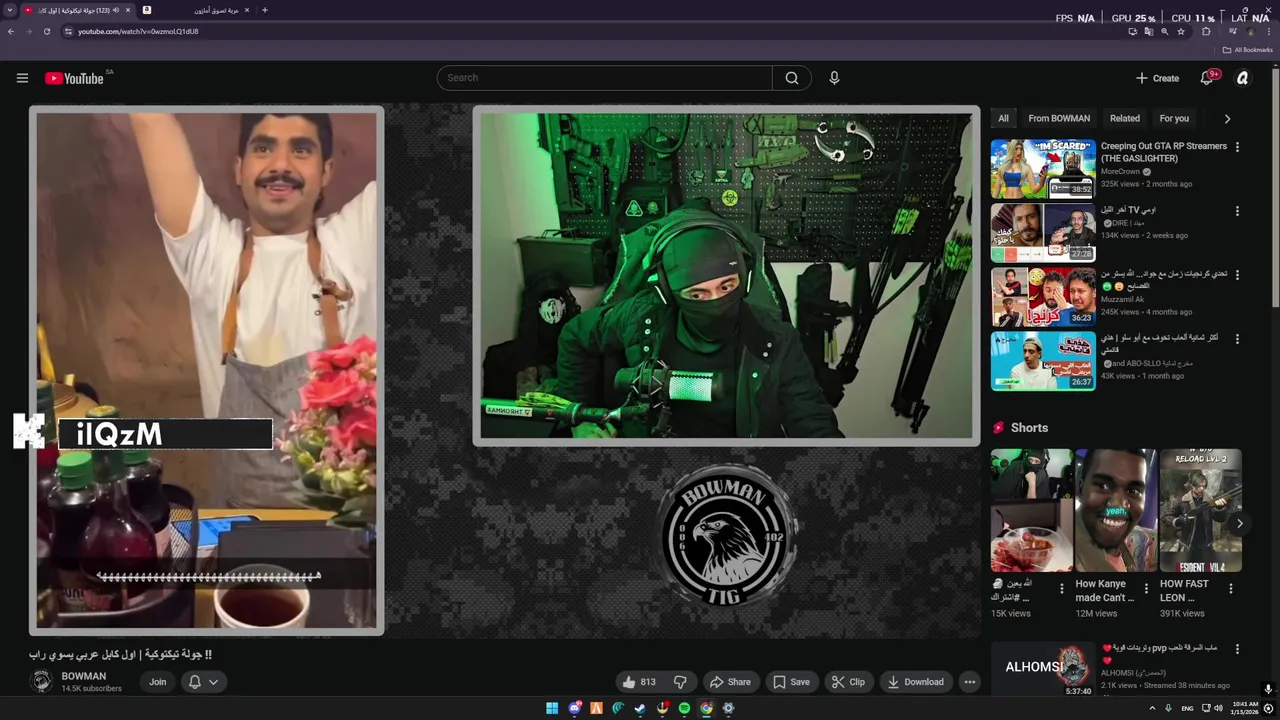Open BOWMAN channel name link
The height and width of the screenshot is (720, 1280).
[84, 676]
